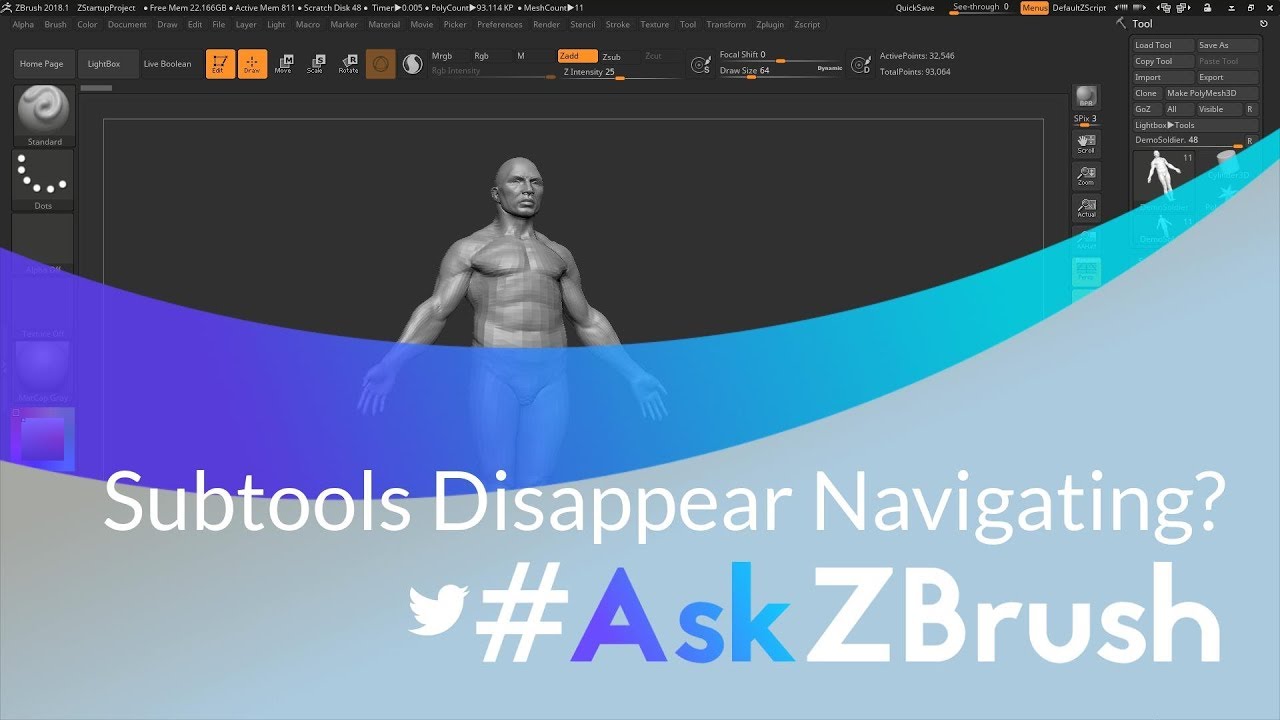Screen dimensions: 1280x720
Task: Click the DefaultZScript button
Action: 1080,8
